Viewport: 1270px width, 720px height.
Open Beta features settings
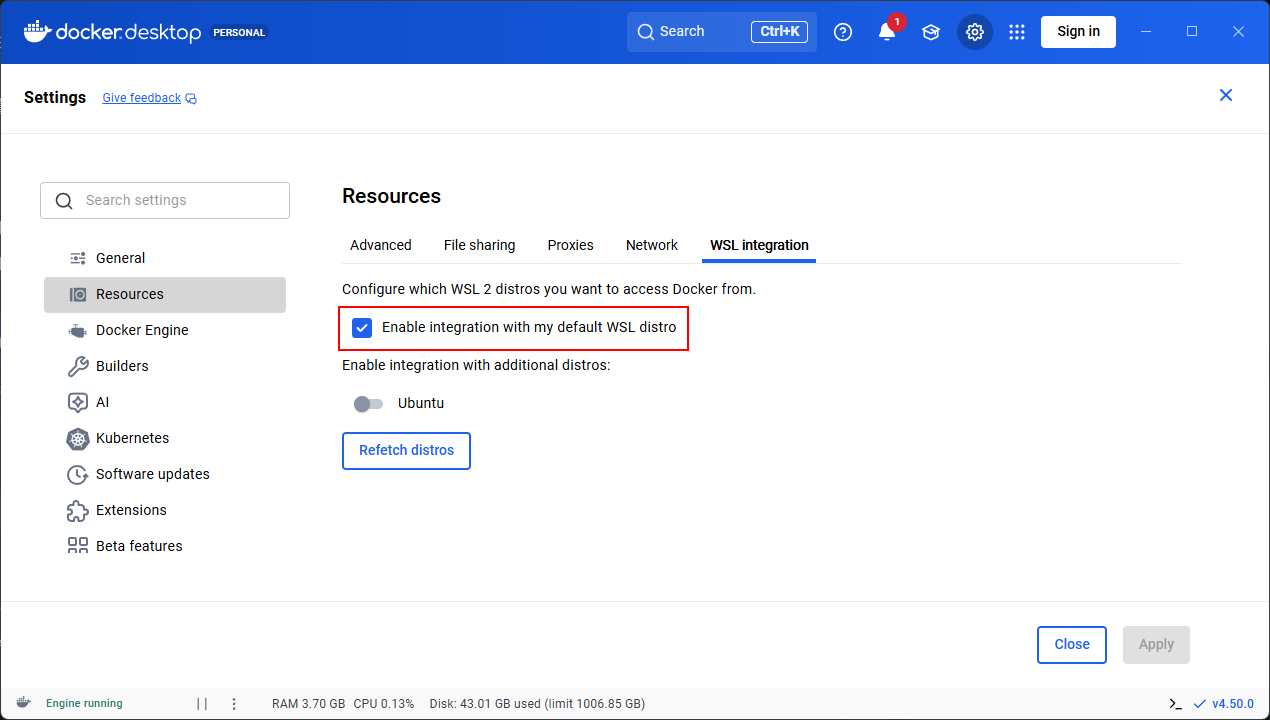click(x=165, y=546)
